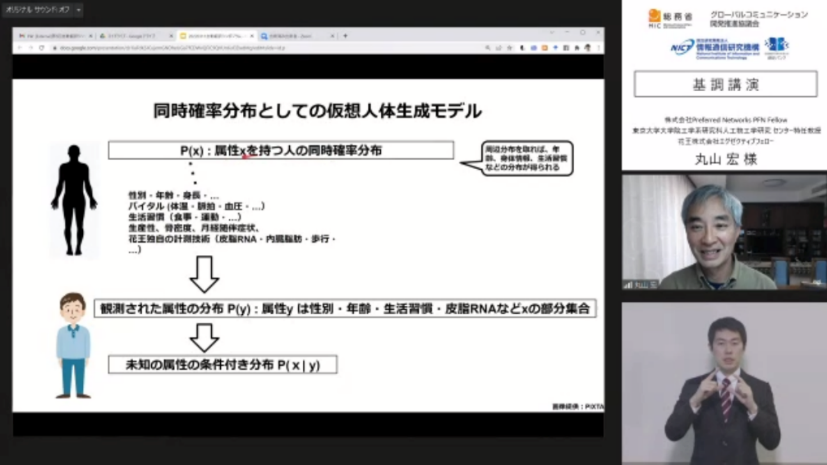Click the name label on speaker video
The height and width of the screenshot is (465, 827).
[640, 285]
